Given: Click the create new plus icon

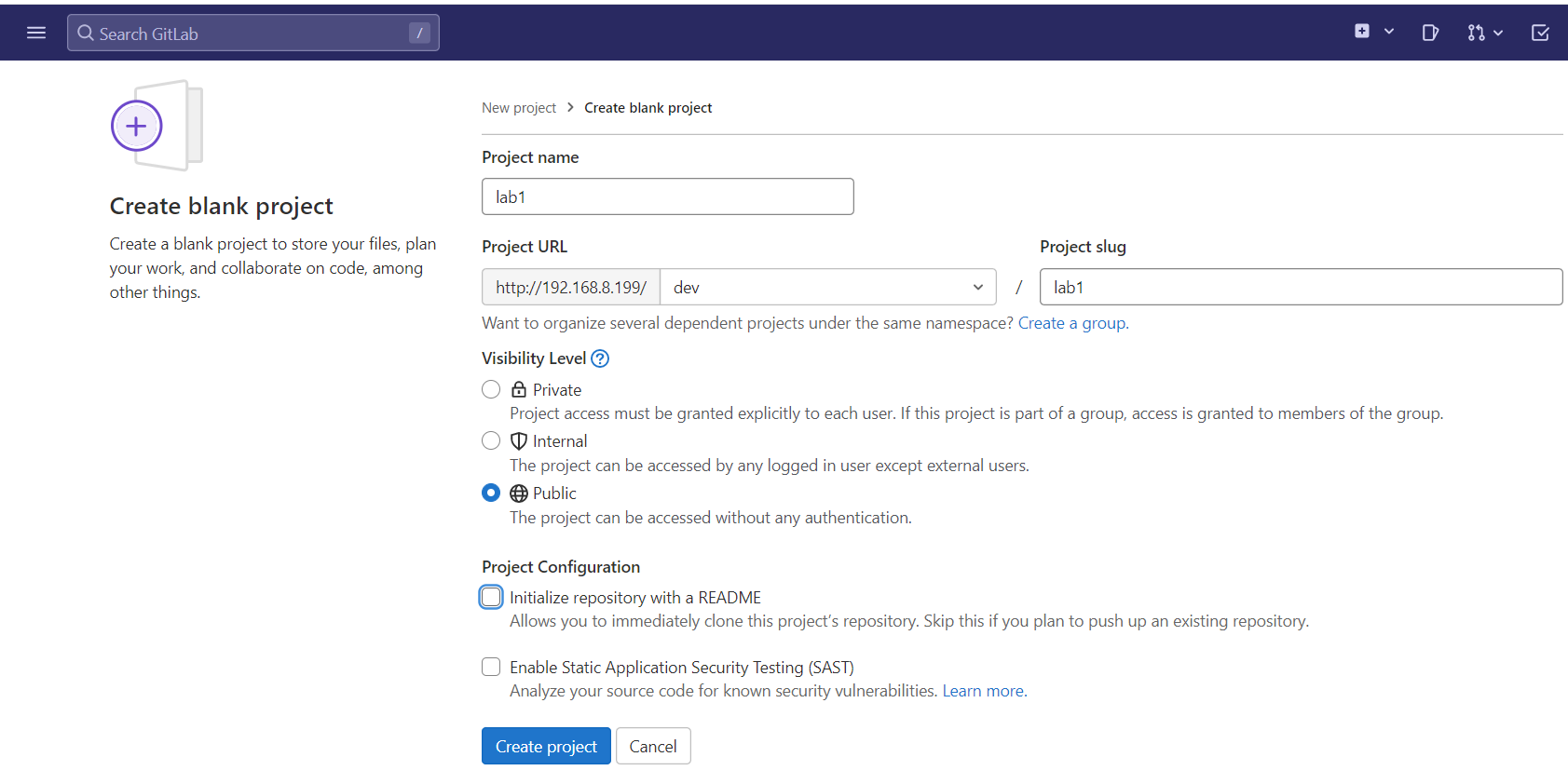Looking at the screenshot, I should pyautogui.click(x=1362, y=32).
